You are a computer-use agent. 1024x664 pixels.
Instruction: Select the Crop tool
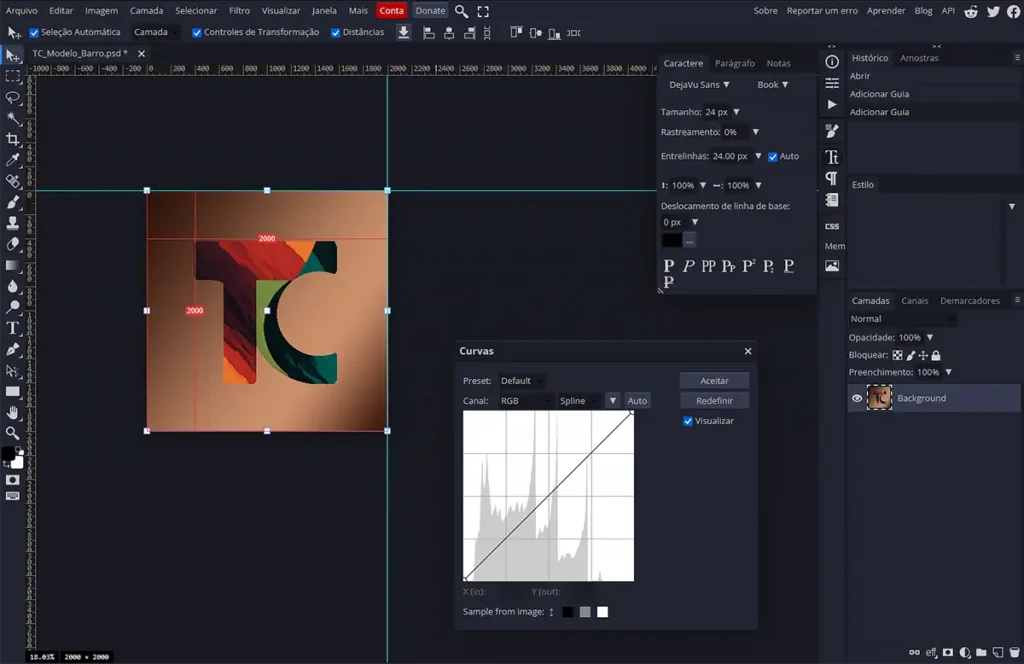click(x=12, y=139)
